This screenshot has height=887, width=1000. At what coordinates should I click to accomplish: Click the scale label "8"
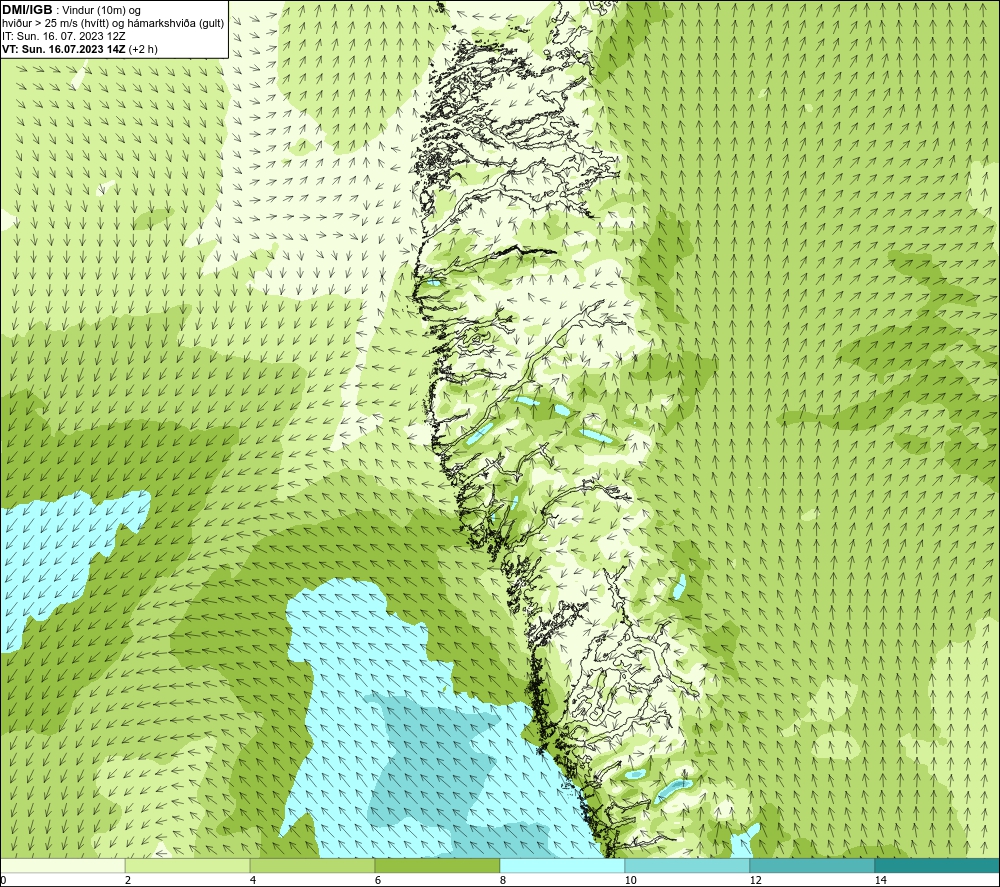tap(503, 880)
